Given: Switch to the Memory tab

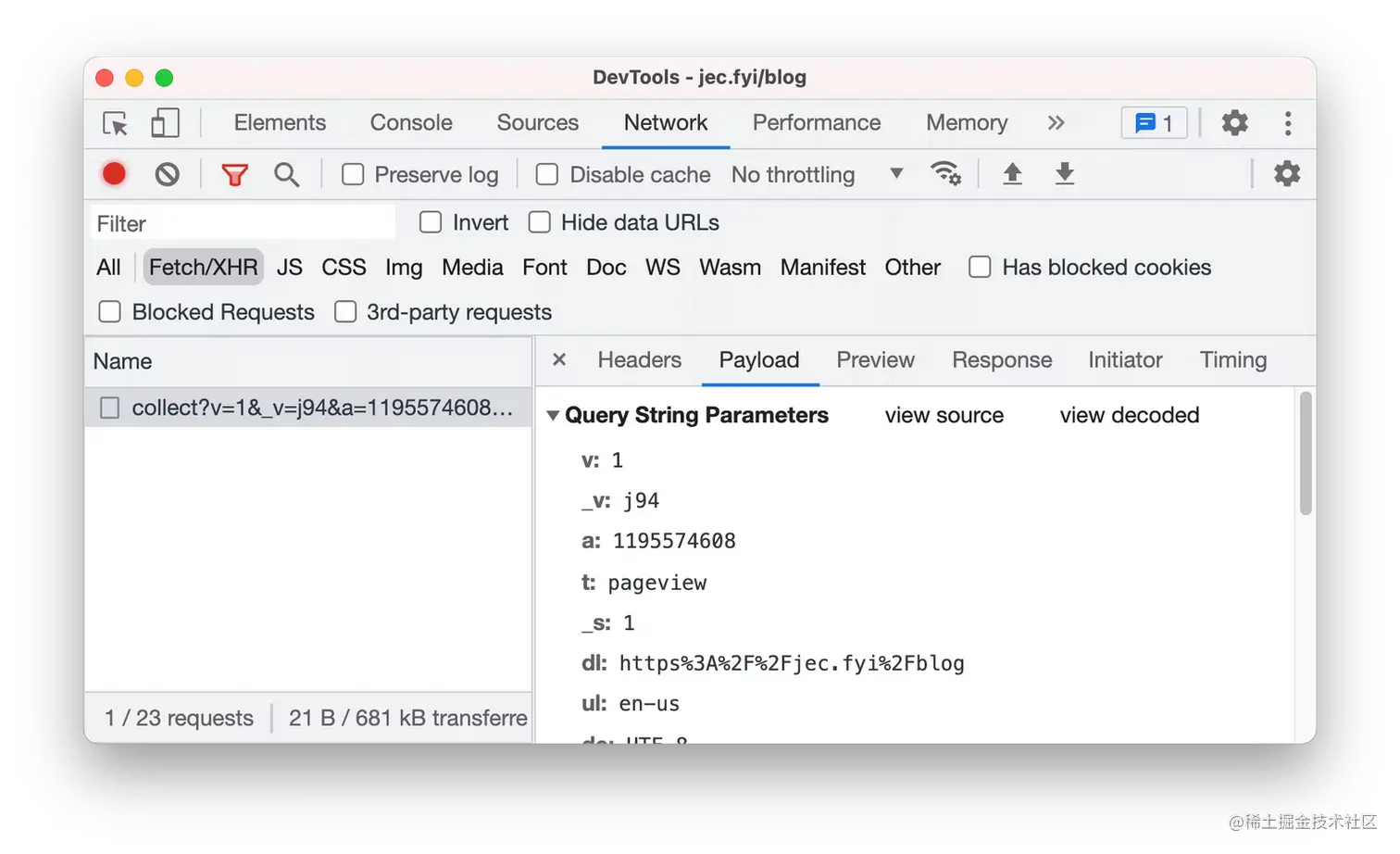Looking at the screenshot, I should [967, 122].
